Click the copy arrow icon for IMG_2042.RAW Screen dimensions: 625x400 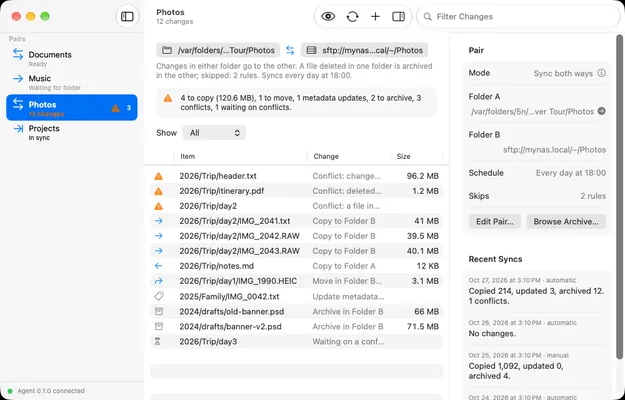(159, 236)
